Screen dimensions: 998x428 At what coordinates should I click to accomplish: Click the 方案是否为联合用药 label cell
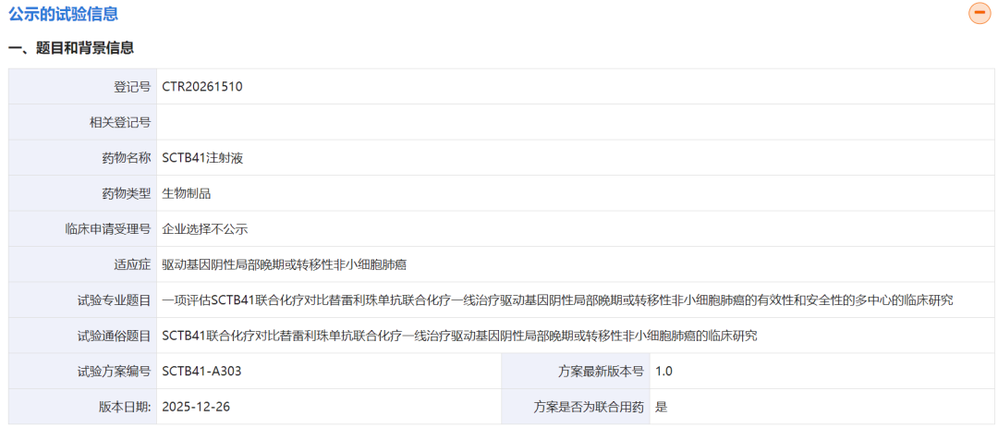[575, 406]
